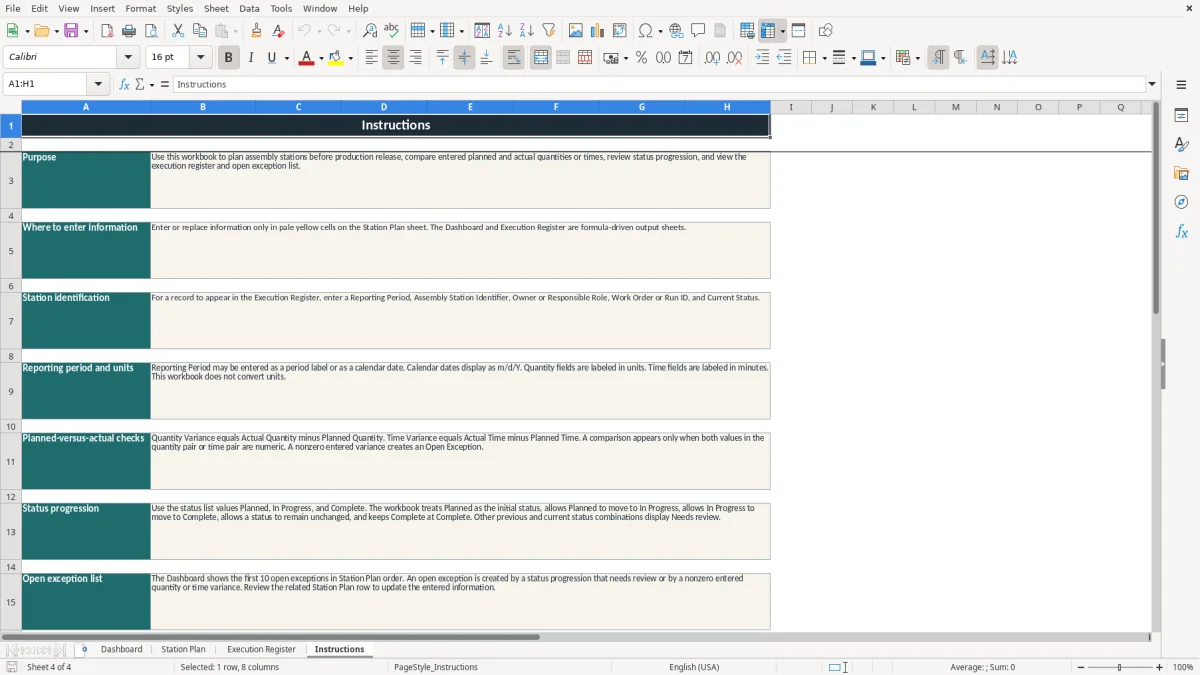Insert a pivot table

click(620, 31)
